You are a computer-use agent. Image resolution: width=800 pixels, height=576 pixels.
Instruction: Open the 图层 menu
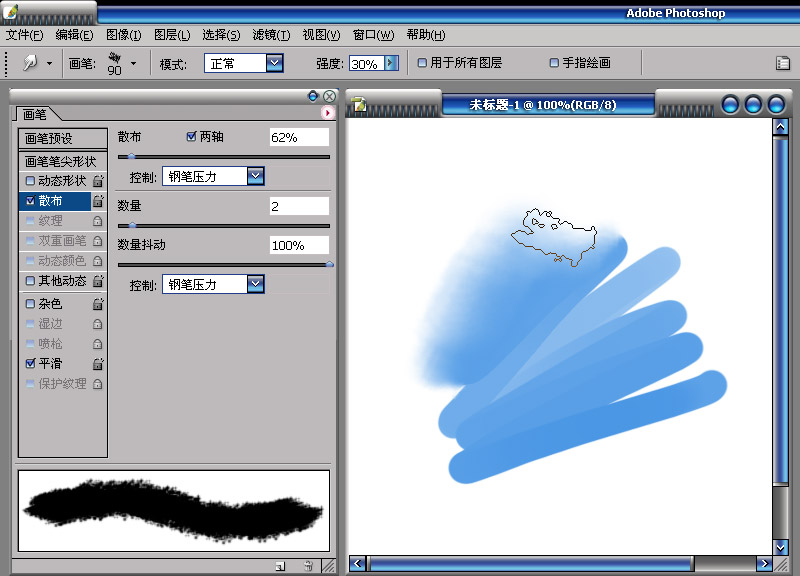pos(172,35)
